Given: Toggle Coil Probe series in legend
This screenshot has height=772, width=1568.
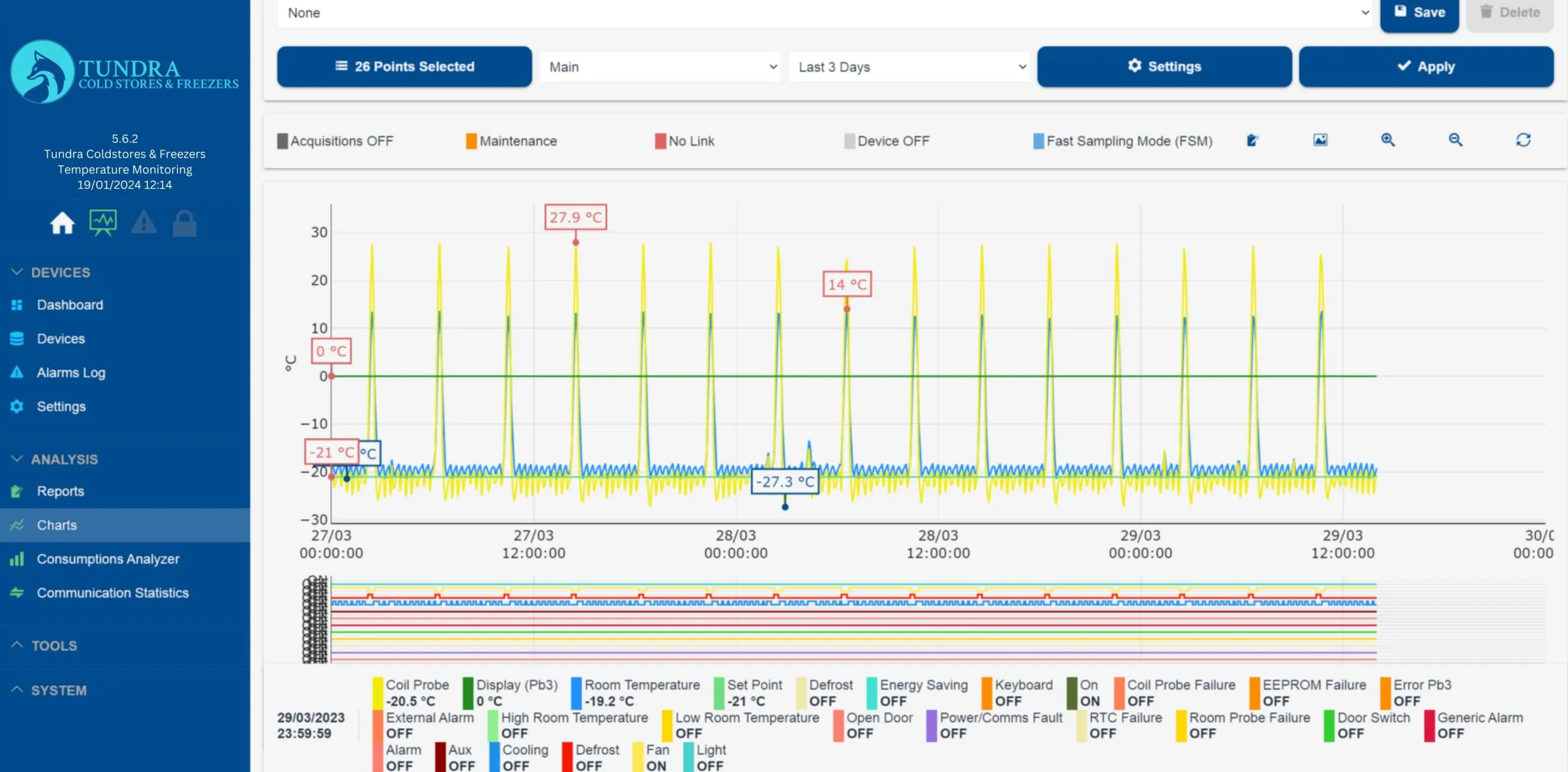Looking at the screenshot, I should pyautogui.click(x=410, y=692).
